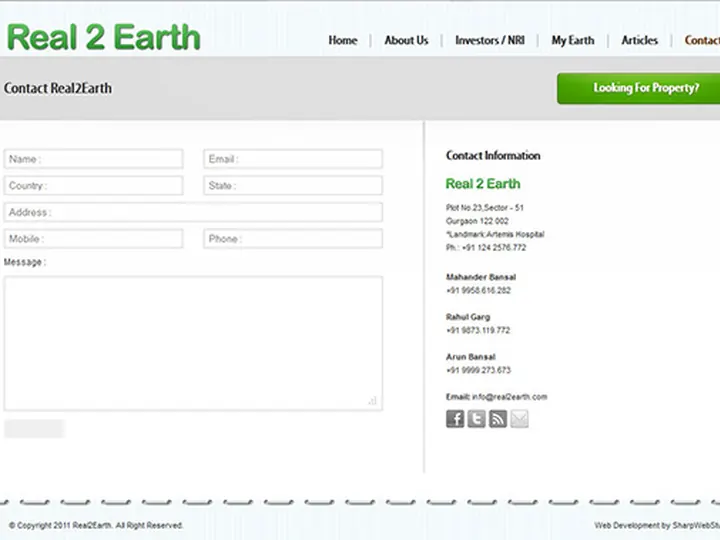Select the 'Plot No.23,Sector - 51' address line
This screenshot has width=720, height=540.
tap(484, 208)
